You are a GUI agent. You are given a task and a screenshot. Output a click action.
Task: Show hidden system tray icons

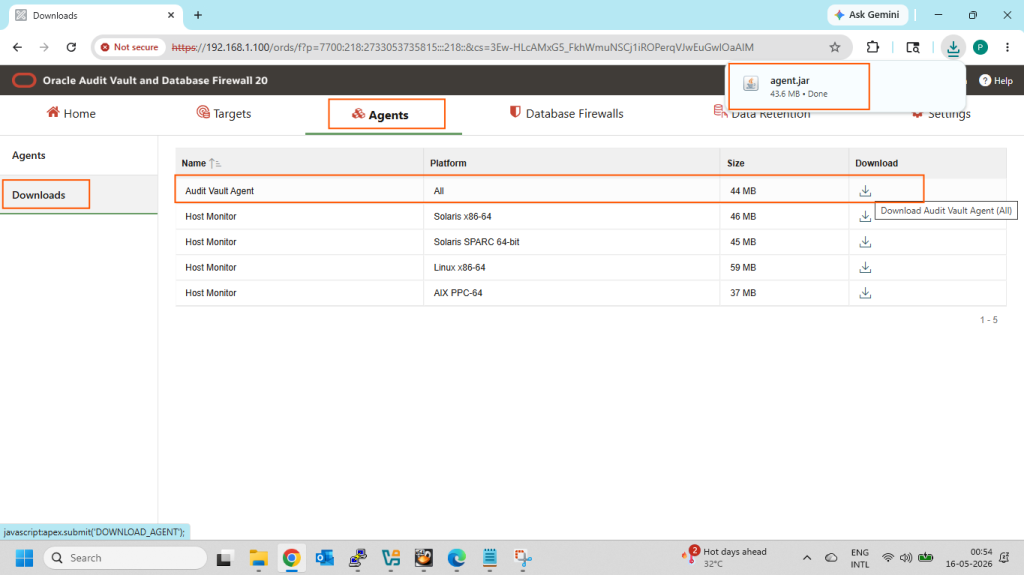[x=807, y=558]
